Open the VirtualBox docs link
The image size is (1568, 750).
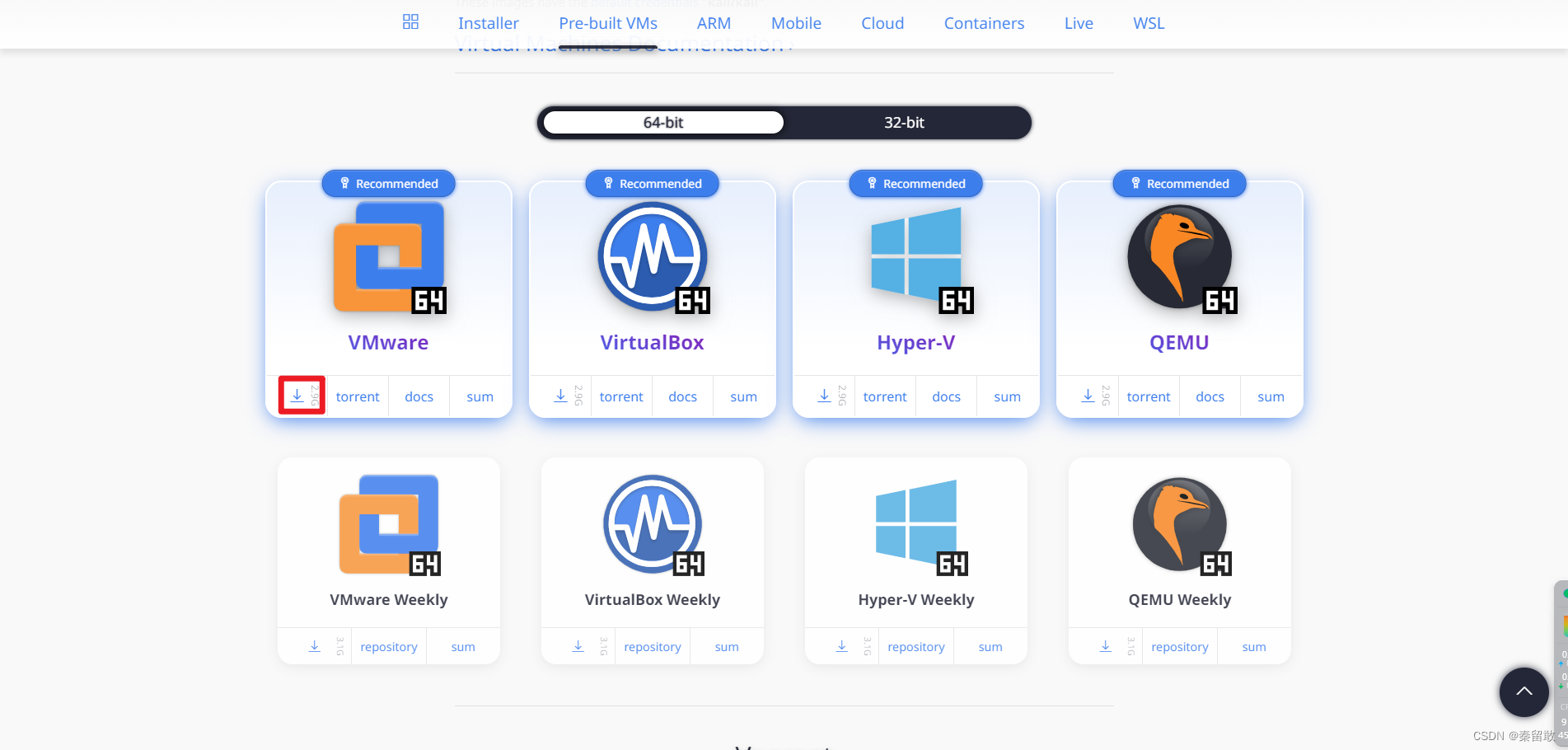click(x=682, y=396)
